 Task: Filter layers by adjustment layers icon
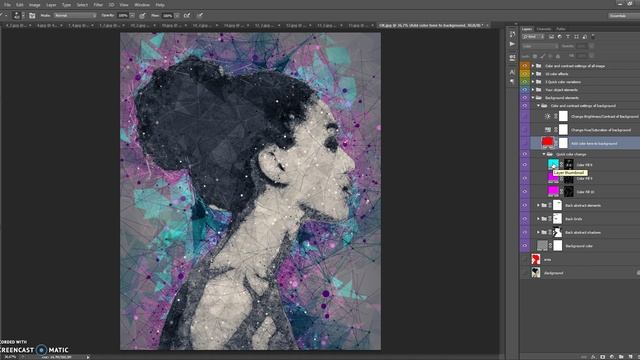560,37
